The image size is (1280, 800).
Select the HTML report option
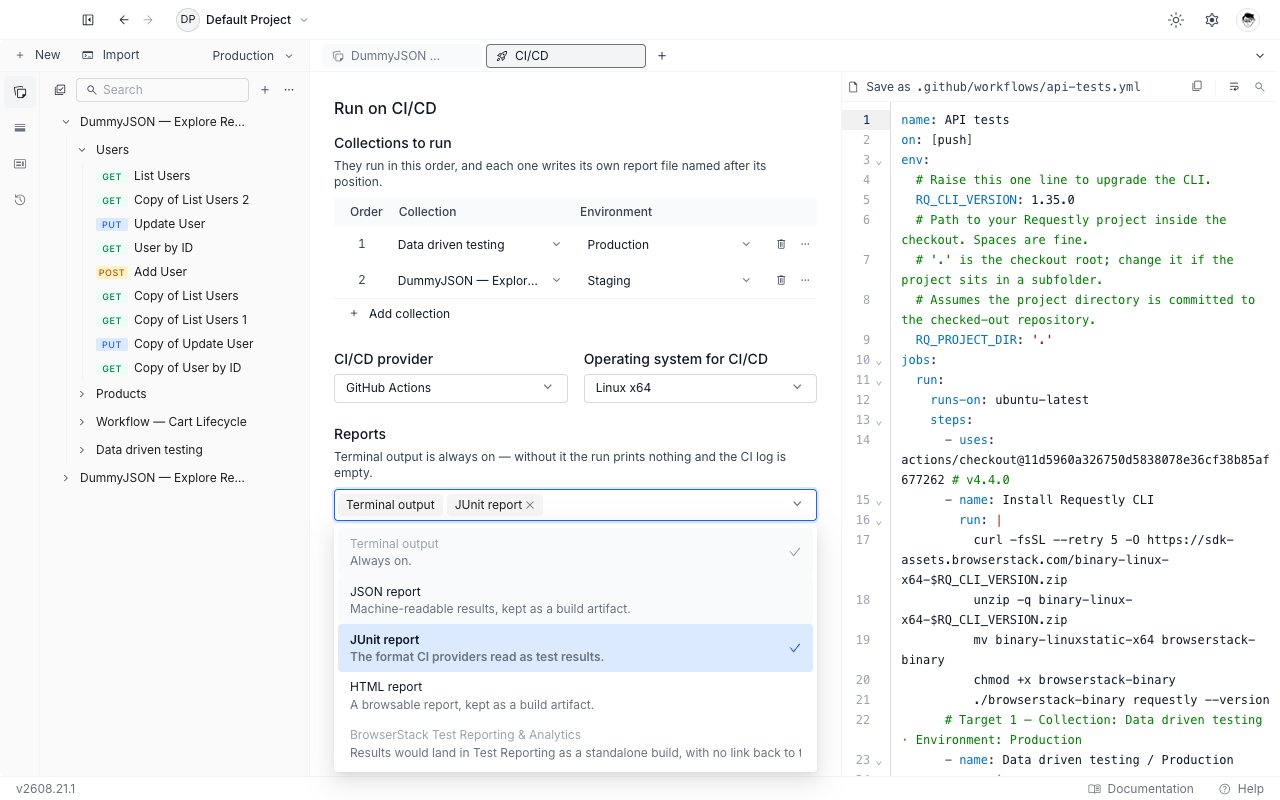point(575,695)
